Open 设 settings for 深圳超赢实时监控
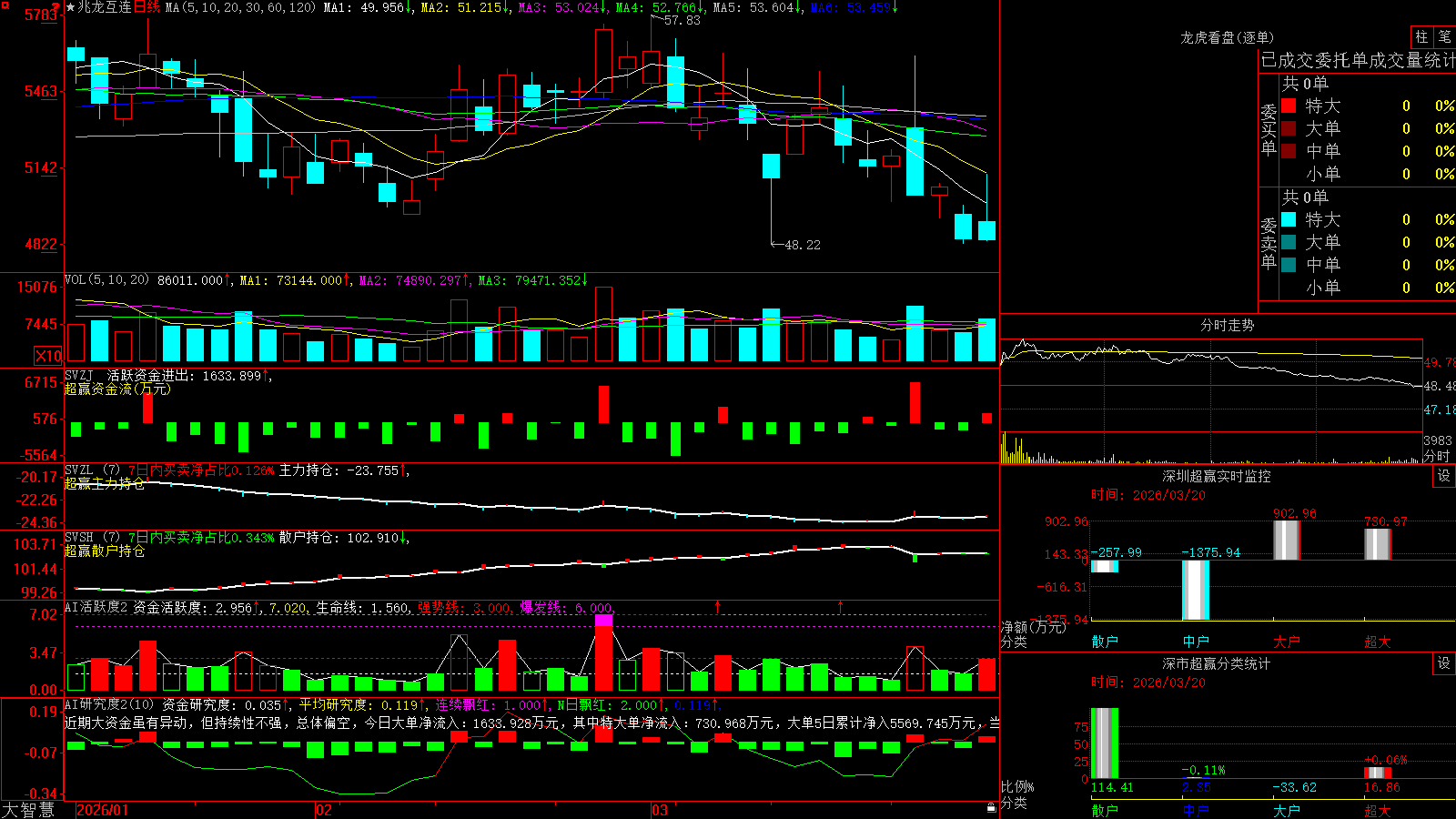Viewport: 1456px width, 819px height. 1444,476
